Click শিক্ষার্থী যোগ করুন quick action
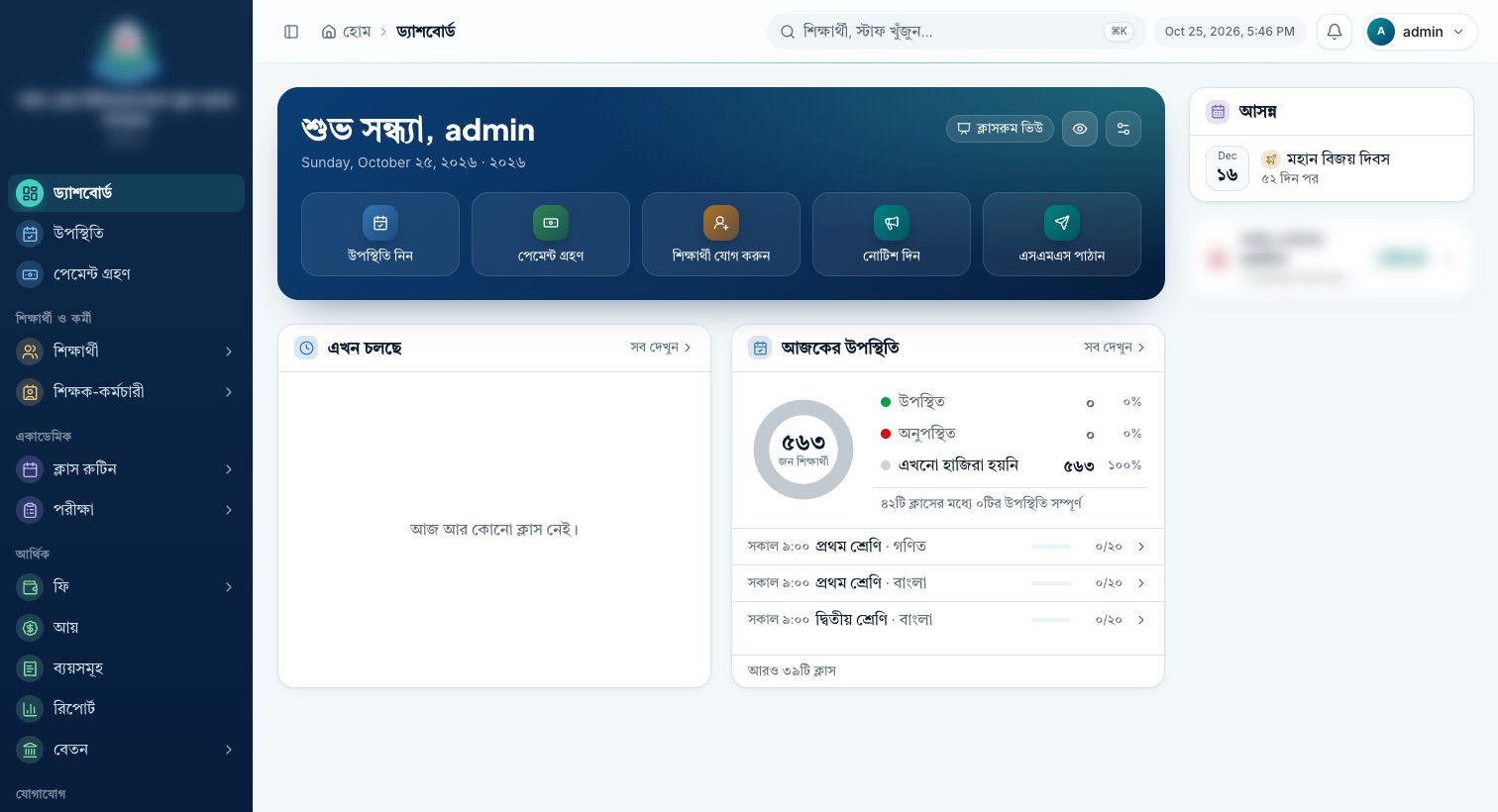The width and height of the screenshot is (1498, 812). pos(721,234)
